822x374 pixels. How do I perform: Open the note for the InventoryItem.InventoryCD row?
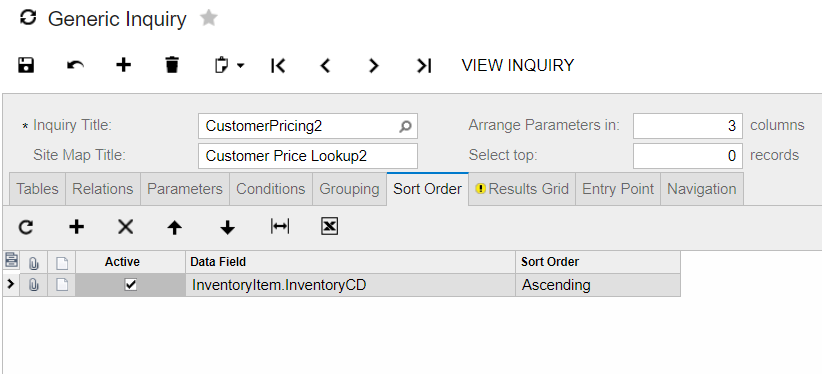coord(62,285)
